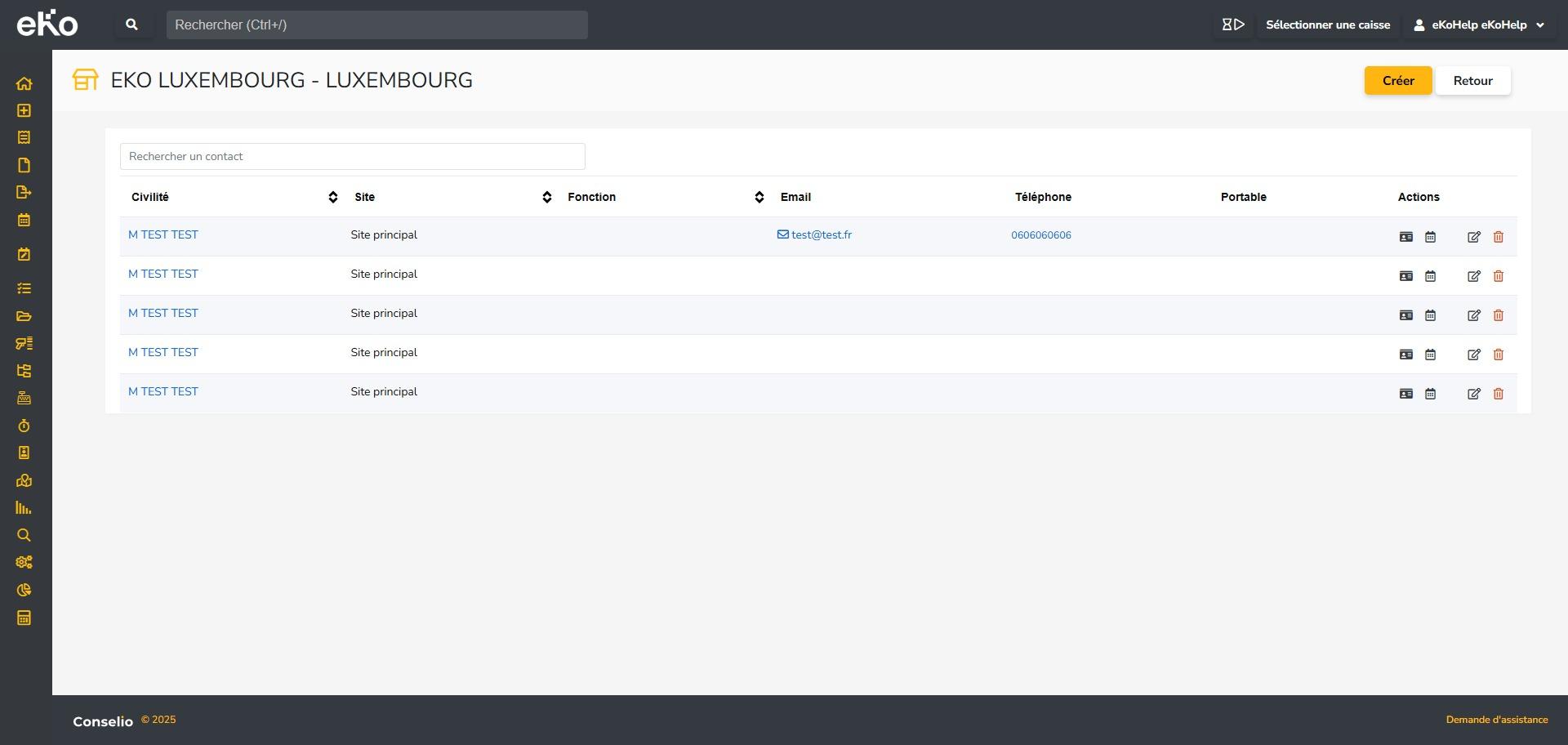
Task: Click the stopwatch icon in the sidebar
Action: 24,426
